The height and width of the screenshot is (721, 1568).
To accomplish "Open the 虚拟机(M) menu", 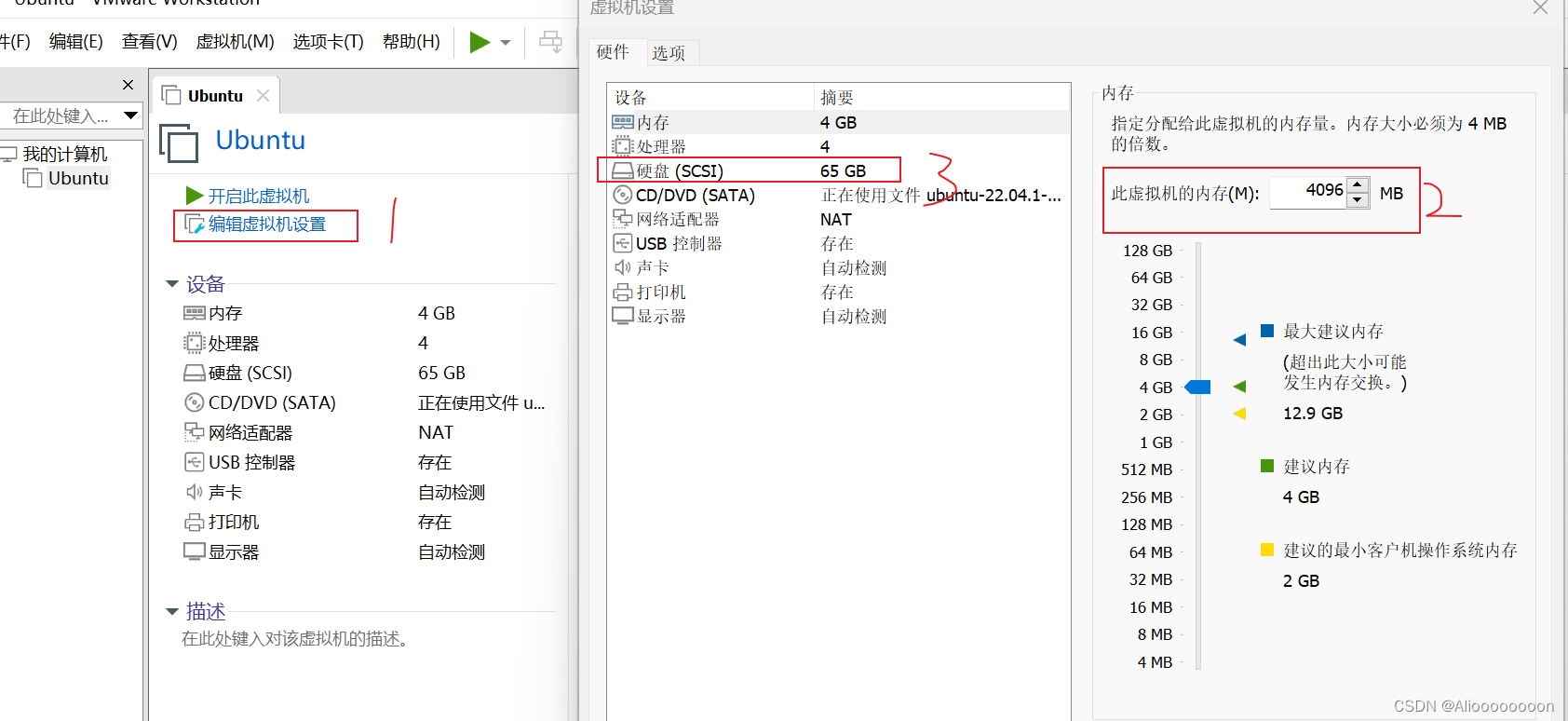I will (235, 42).
